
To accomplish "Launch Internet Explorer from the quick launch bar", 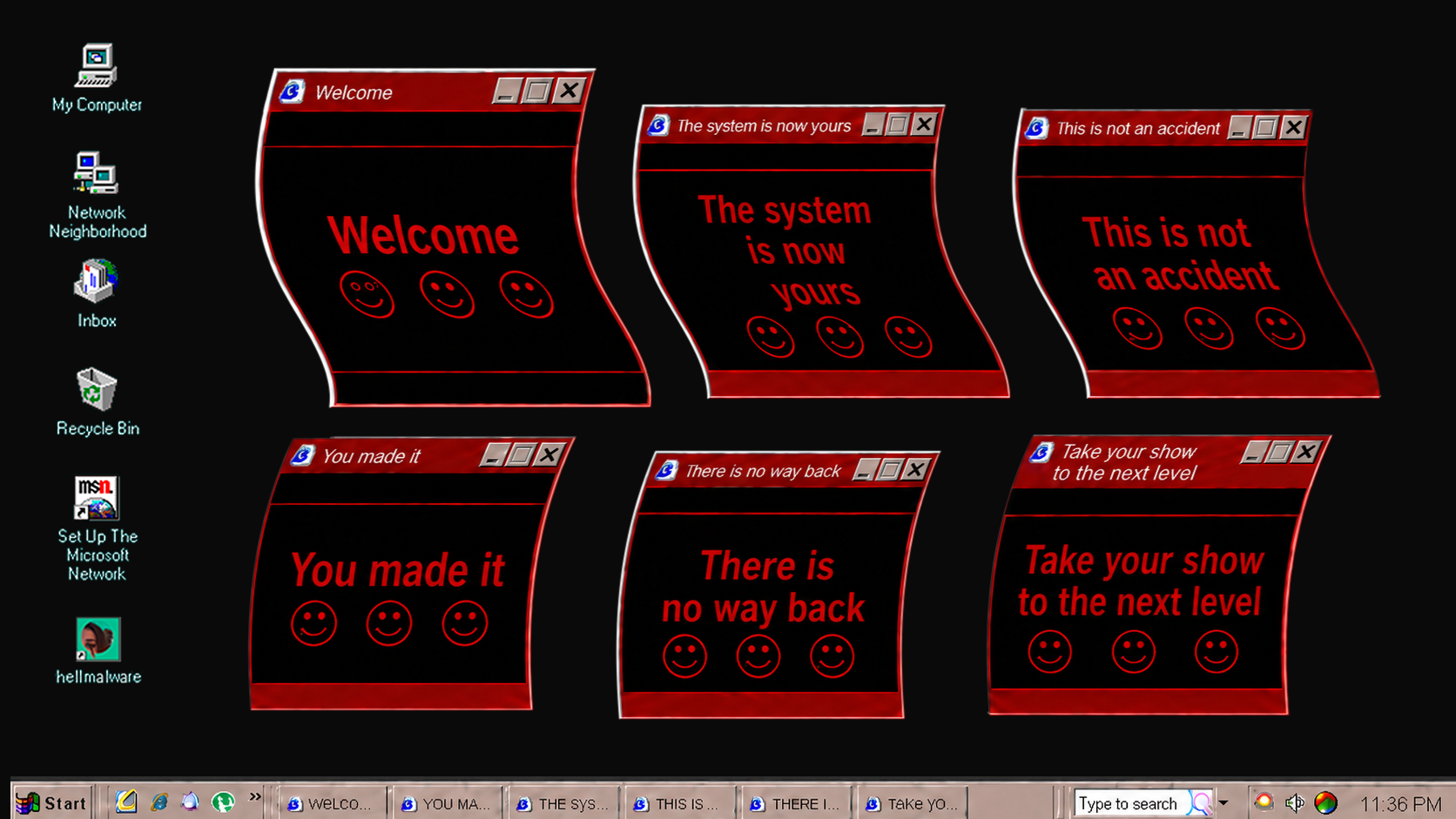I will (x=158, y=802).
